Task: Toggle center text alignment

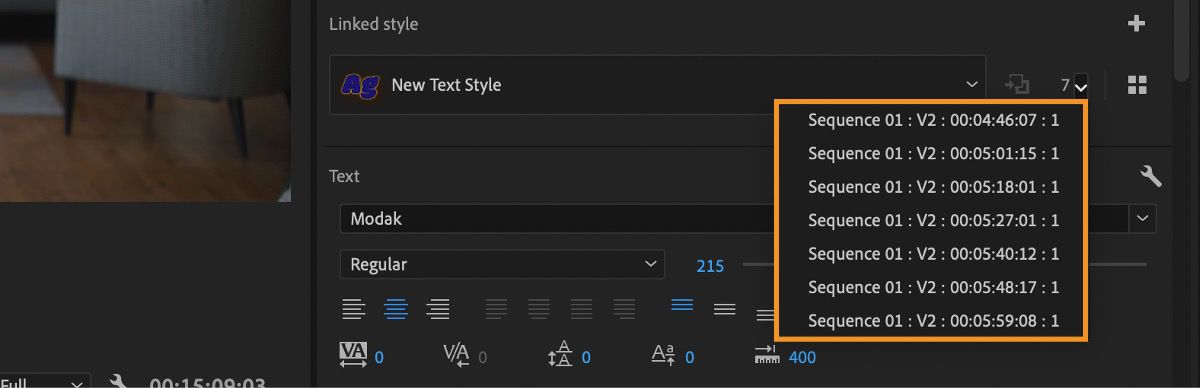Action: [x=396, y=309]
